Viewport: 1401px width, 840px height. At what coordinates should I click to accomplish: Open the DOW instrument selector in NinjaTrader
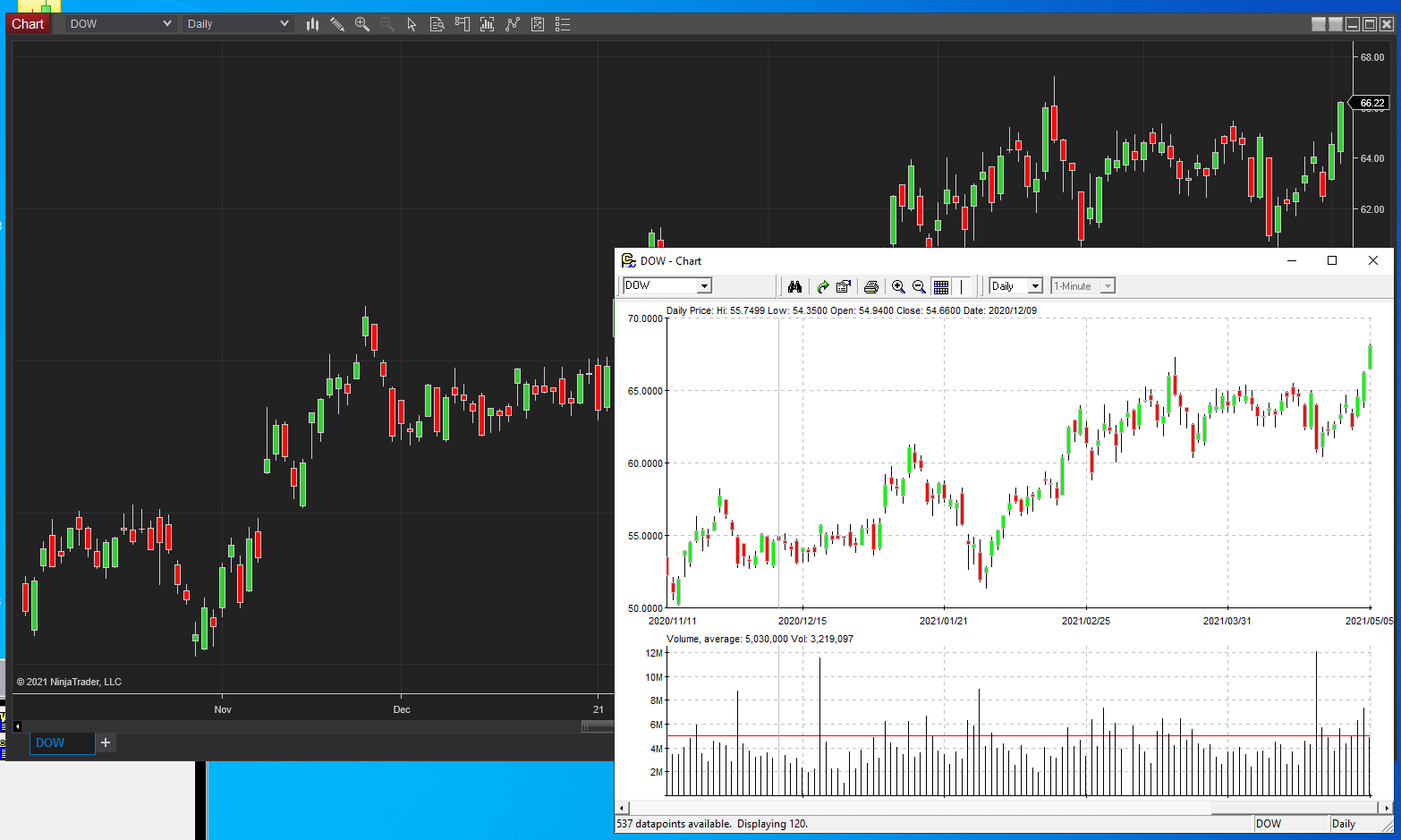pyautogui.click(x=120, y=24)
